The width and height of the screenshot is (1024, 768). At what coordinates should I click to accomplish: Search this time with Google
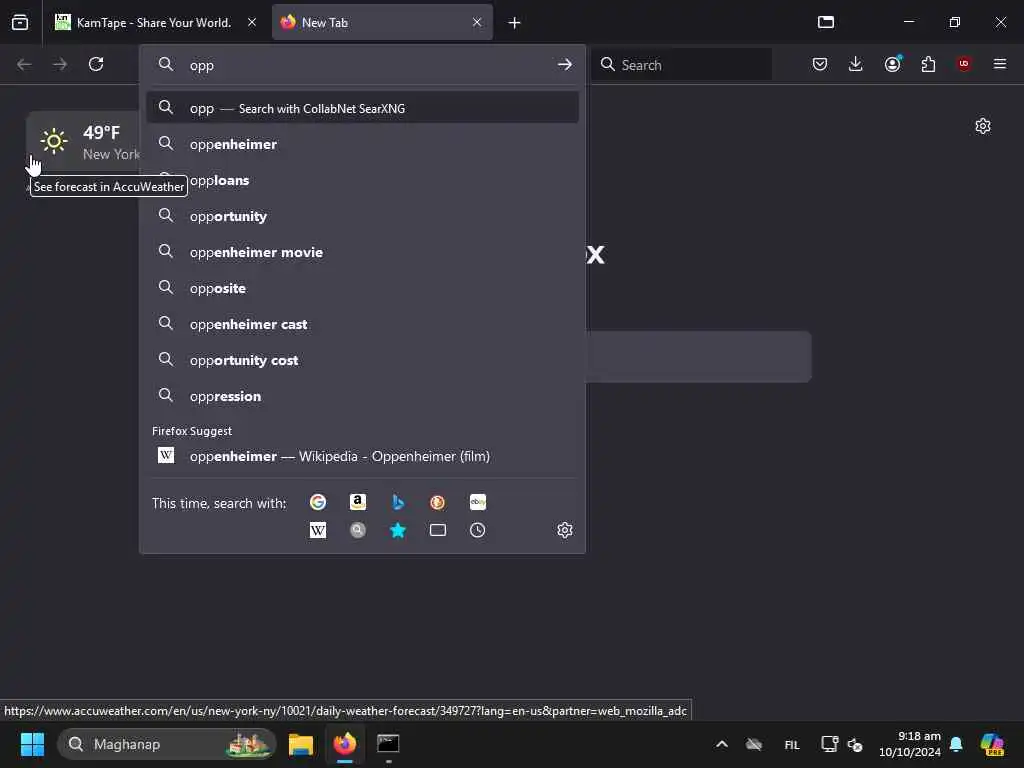[x=318, y=502]
